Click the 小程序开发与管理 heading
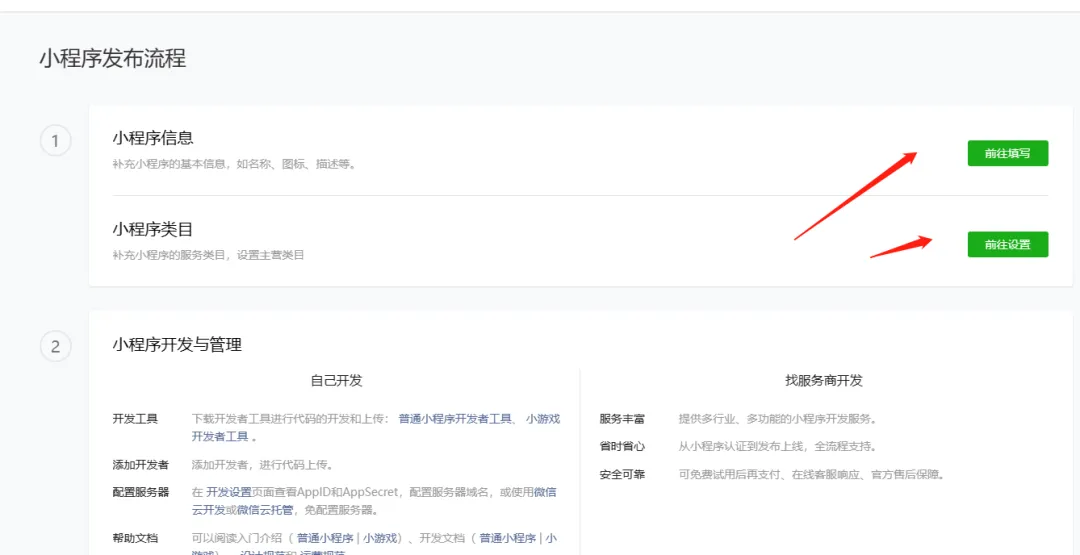The height and width of the screenshot is (555, 1080). pos(177,345)
